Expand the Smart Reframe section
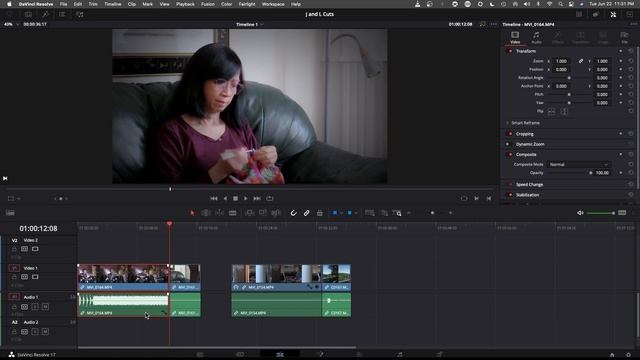Viewport: 640px width, 360px height. 525,123
